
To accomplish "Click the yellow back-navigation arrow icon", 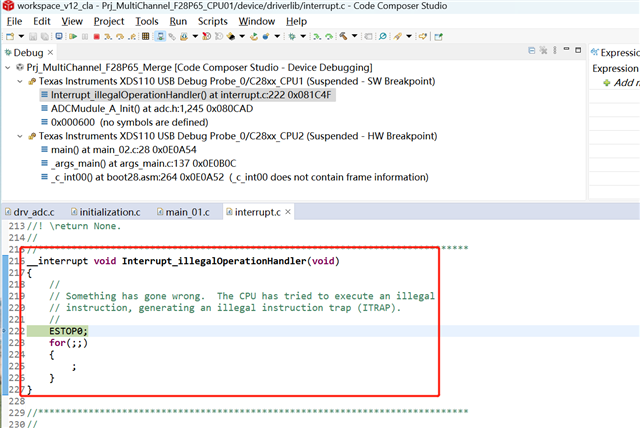I will pos(422,36).
